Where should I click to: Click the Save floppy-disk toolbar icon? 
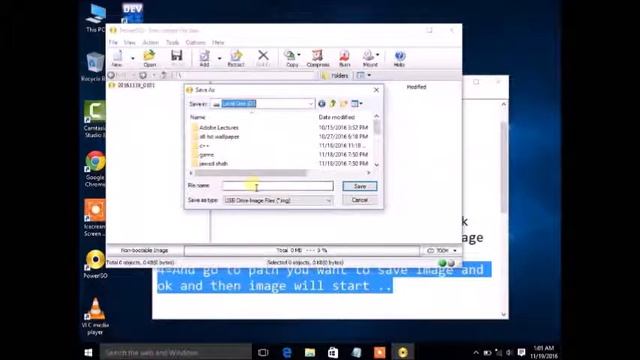coord(177,58)
